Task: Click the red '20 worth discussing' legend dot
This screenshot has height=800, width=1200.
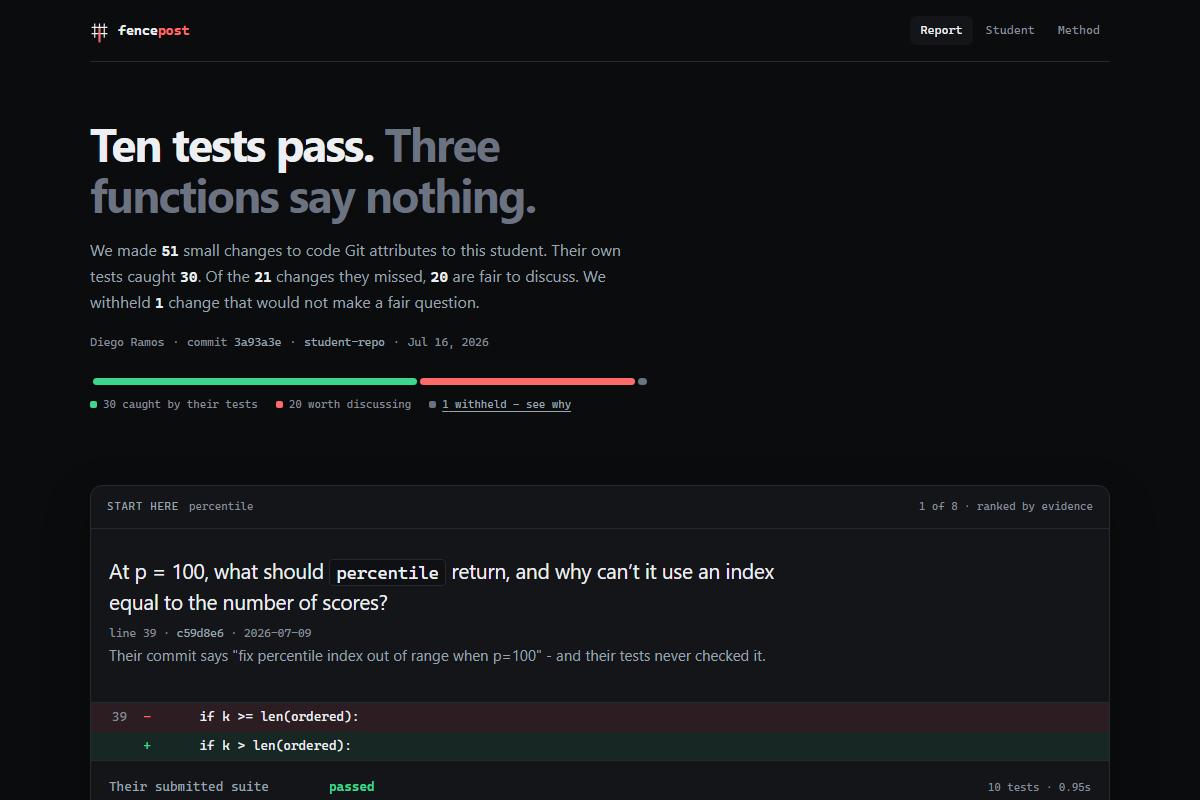Action: 280,405
